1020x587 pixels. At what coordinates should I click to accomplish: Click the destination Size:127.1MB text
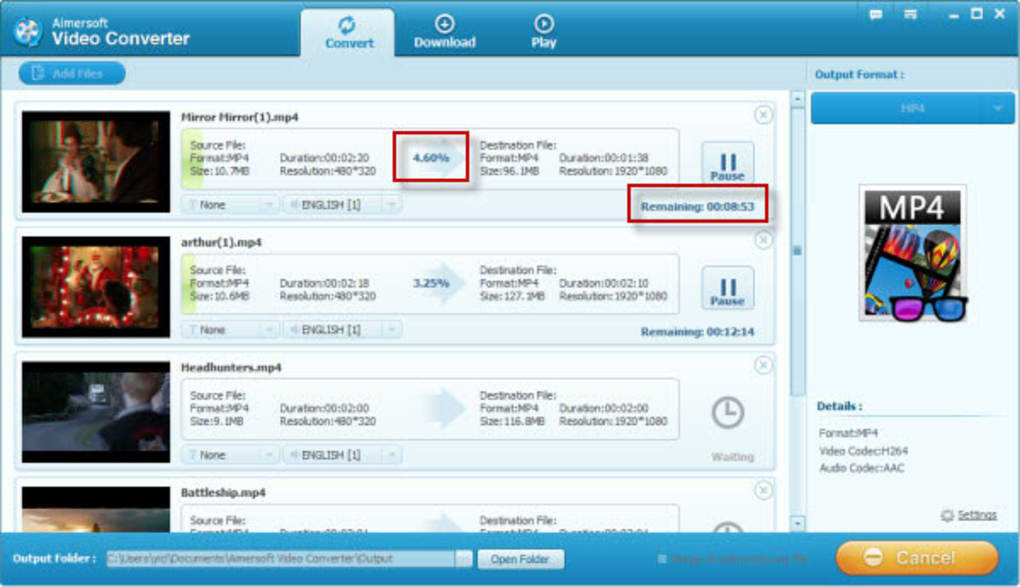[512, 296]
